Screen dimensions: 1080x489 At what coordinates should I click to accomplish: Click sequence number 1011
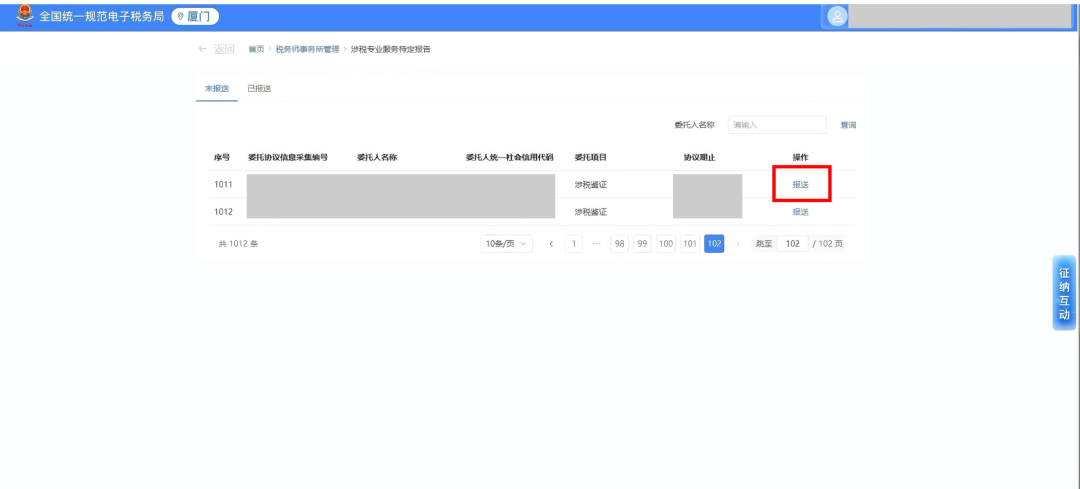(x=223, y=185)
